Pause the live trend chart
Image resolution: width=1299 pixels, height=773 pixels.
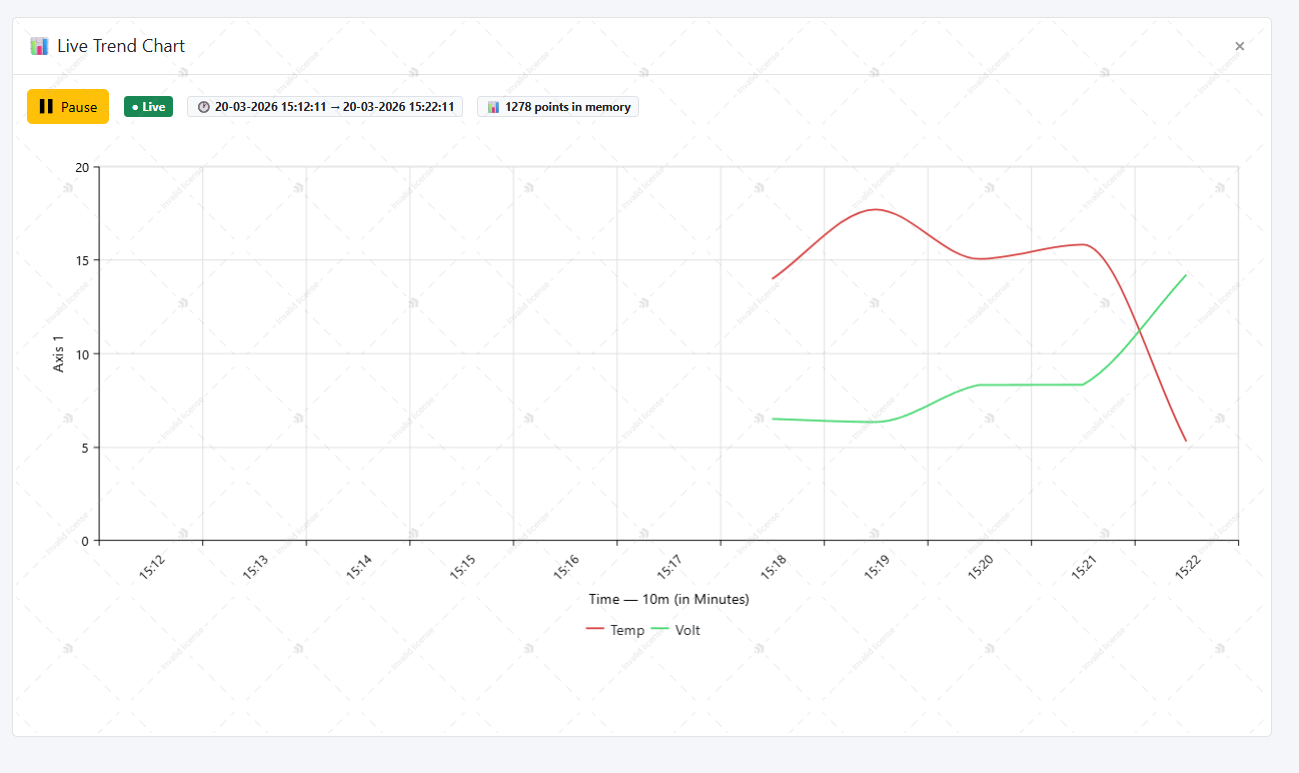[x=68, y=107]
